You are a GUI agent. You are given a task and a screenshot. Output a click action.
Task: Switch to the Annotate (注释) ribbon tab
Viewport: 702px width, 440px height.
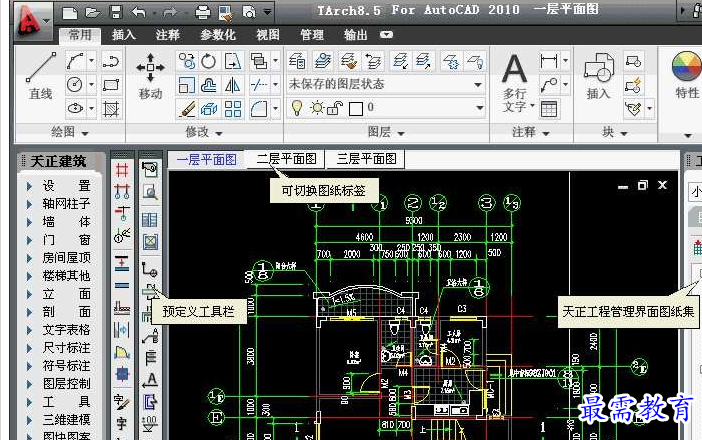[x=167, y=35]
